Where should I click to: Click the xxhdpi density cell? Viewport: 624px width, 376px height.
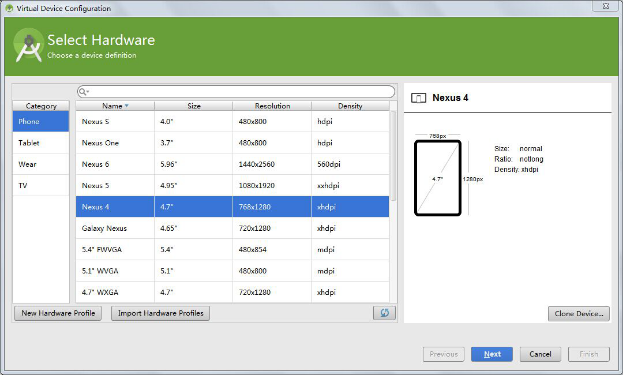pos(350,185)
